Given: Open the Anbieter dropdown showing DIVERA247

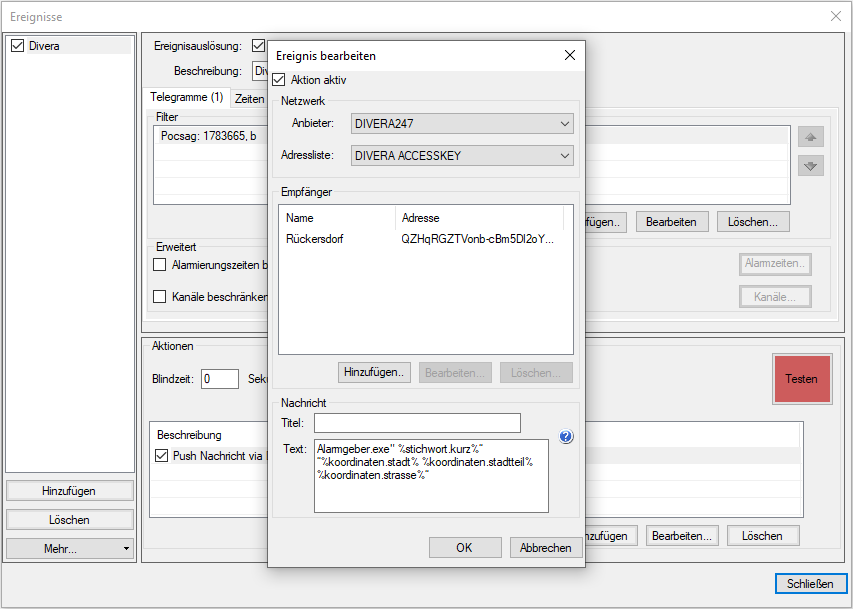Looking at the screenshot, I should (462, 124).
